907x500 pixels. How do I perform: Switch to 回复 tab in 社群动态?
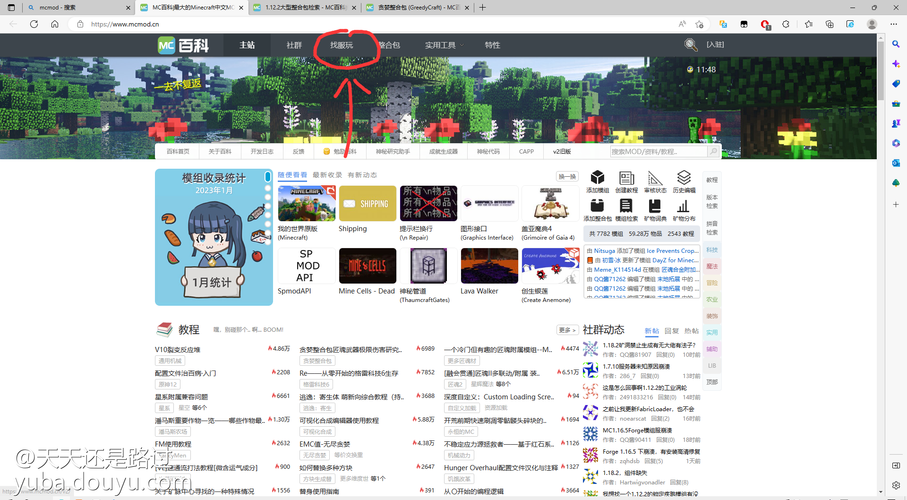click(672, 331)
